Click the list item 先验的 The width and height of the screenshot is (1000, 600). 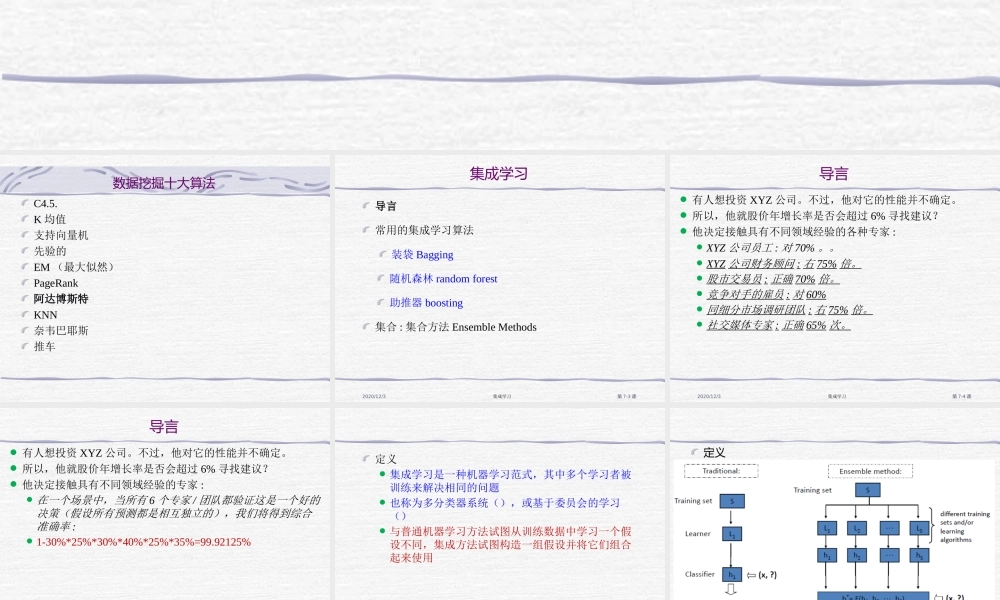tap(50, 251)
